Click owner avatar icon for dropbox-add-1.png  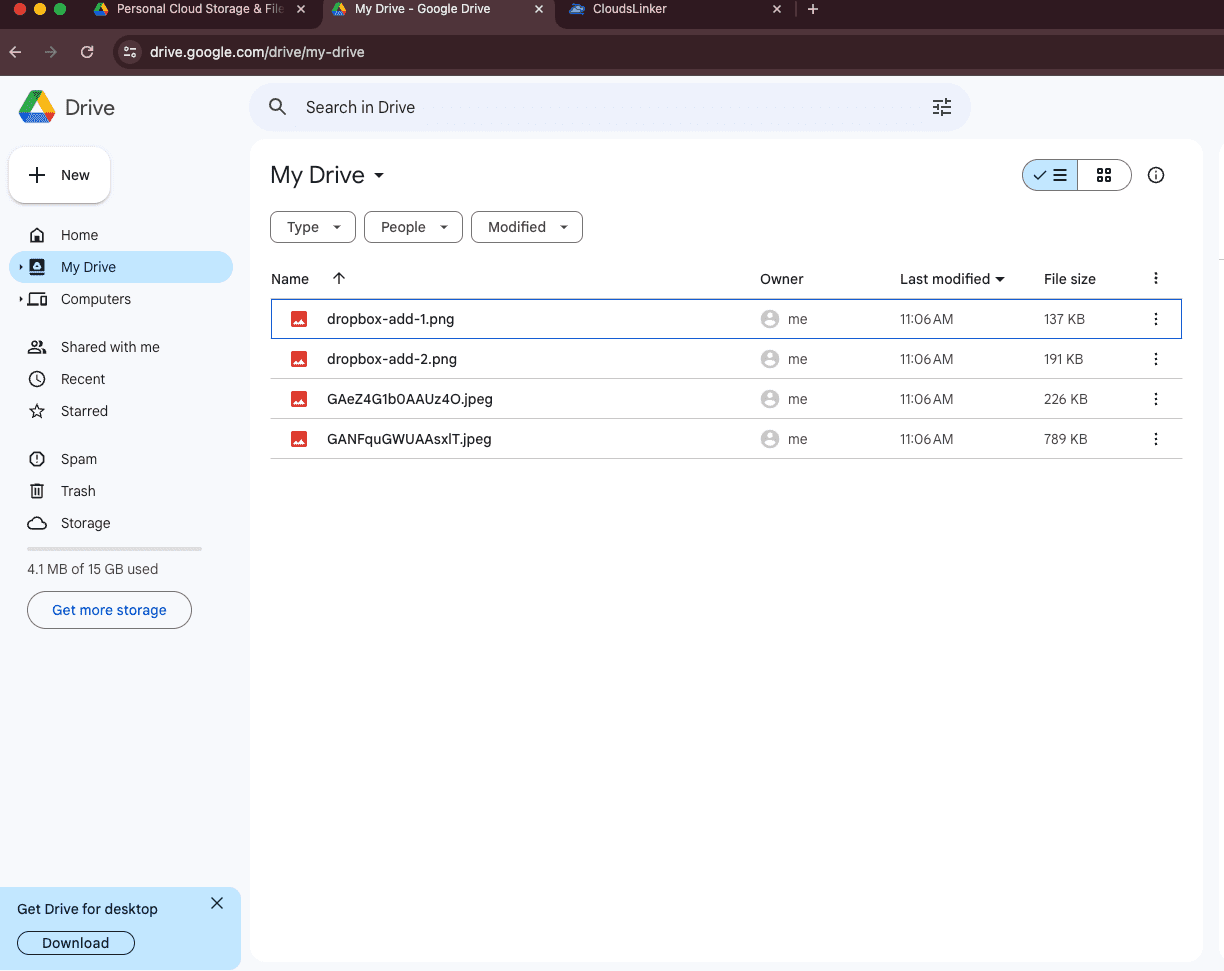(x=770, y=319)
